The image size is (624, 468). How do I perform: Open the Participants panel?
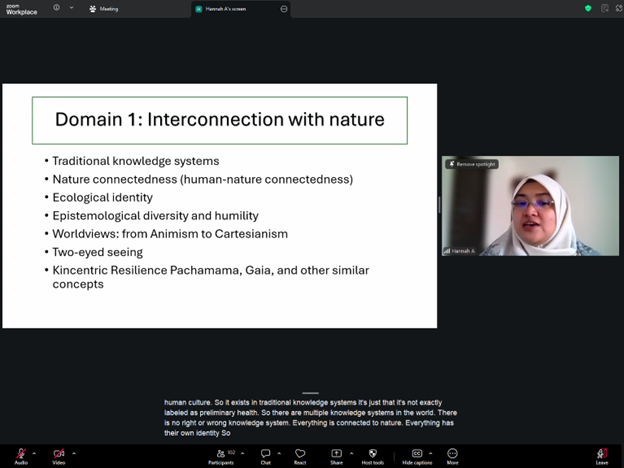point(220,454)
